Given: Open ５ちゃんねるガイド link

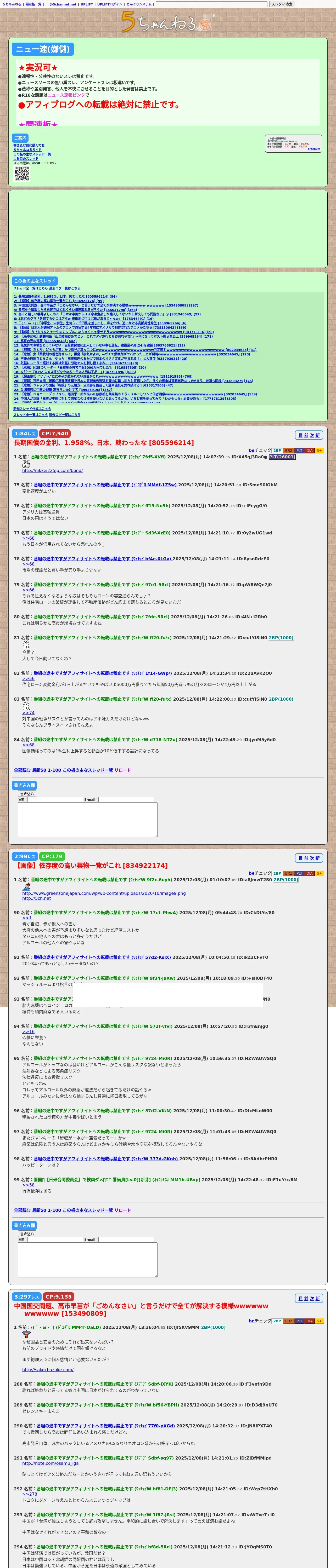Looking at the screenshot, I should (x=27, y=150).
